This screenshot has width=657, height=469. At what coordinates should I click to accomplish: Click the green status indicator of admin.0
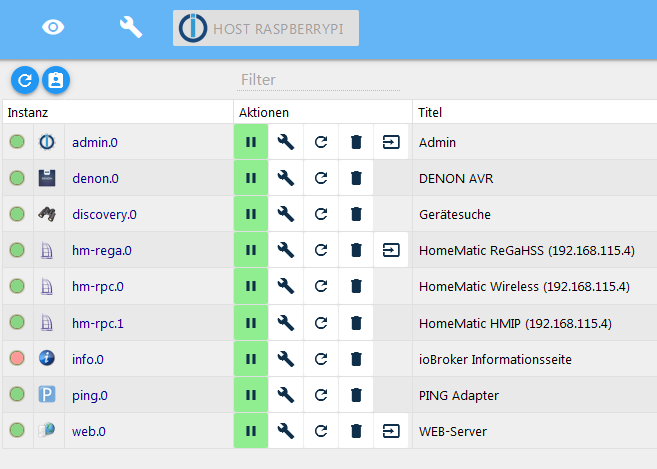17,142
